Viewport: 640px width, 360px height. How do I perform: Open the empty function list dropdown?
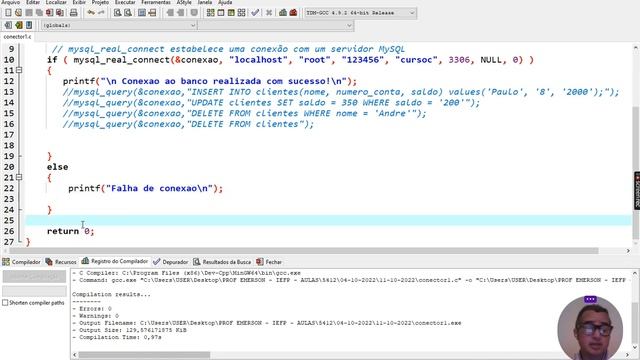(x=276, y=25)
